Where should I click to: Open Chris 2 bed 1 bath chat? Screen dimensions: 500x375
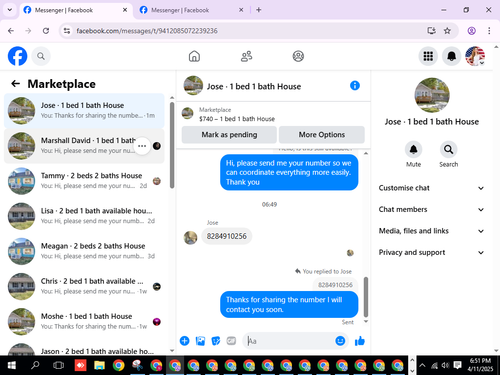point(84,286)
